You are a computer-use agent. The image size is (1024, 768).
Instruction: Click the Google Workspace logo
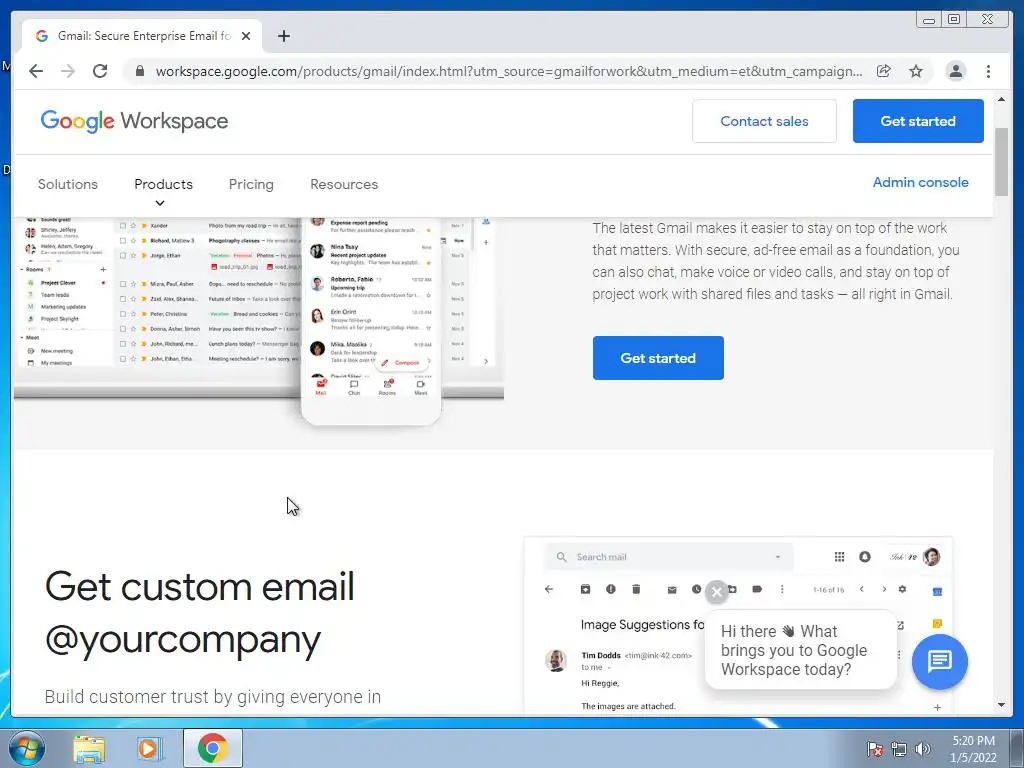[x=134, y=121]
